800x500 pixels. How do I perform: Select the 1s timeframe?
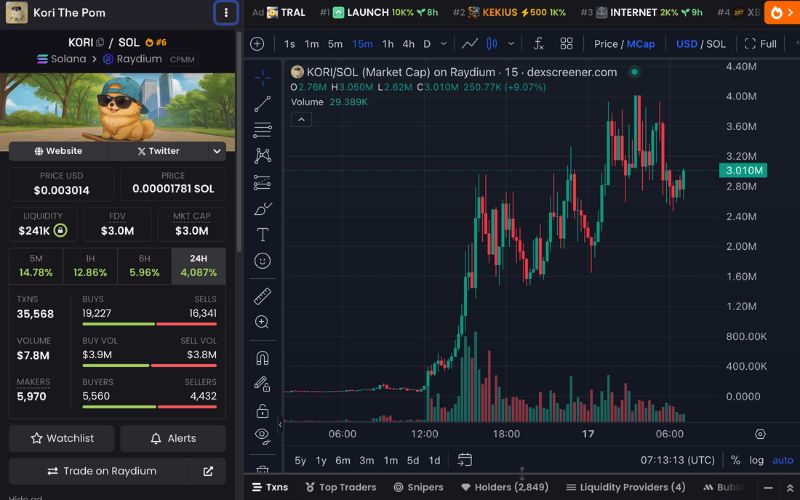tap(289, 44)
